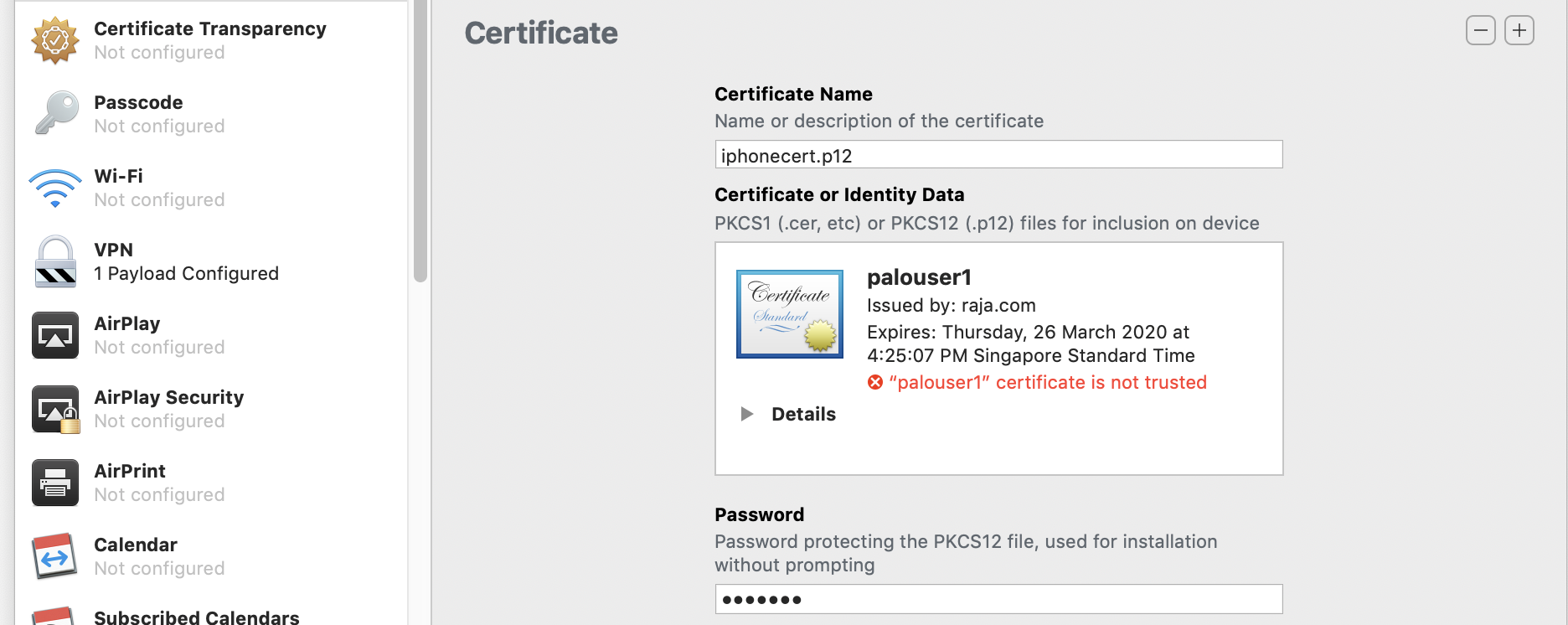Select the Passcode payload label

tap(138, 102)
